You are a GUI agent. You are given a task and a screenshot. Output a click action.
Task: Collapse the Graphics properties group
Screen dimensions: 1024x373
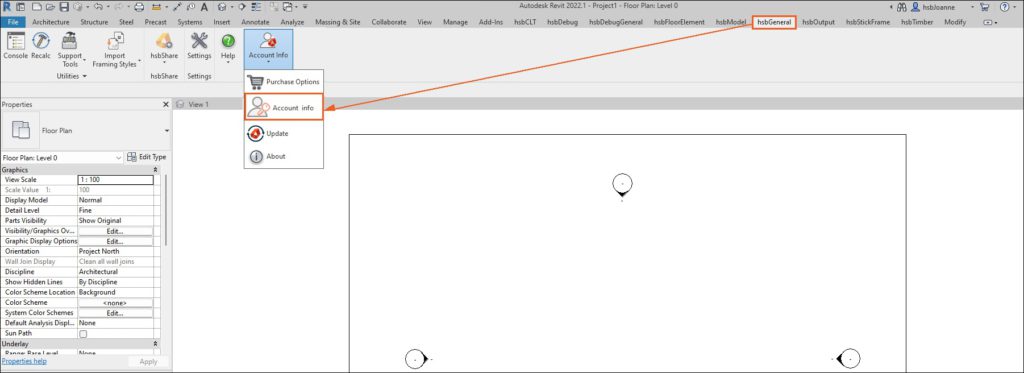(155, 169)
